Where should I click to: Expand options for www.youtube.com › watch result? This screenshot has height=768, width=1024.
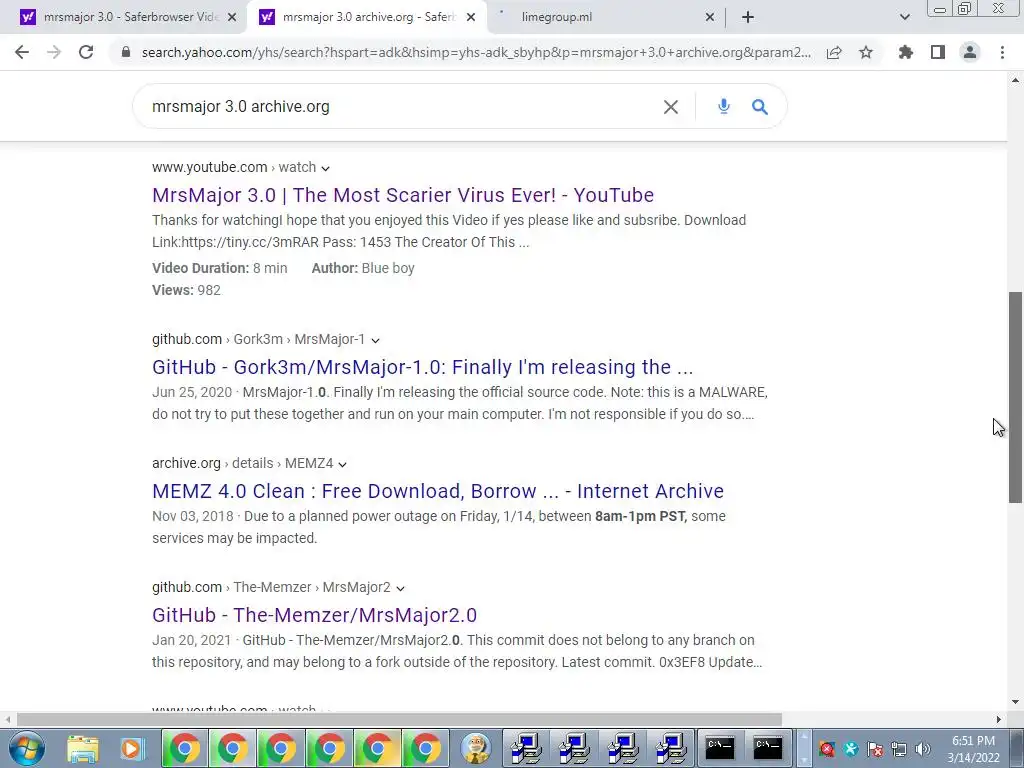pos(325,168)
